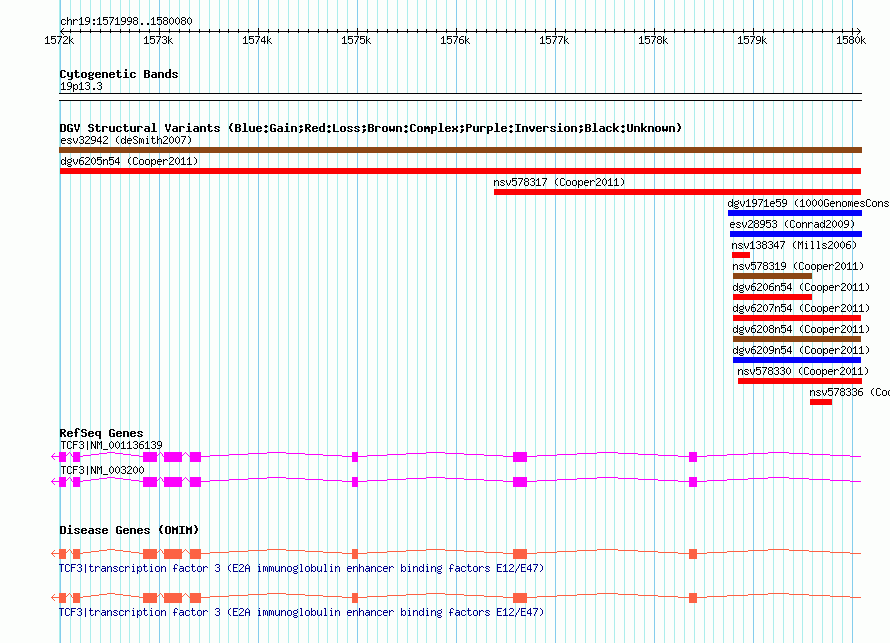Click the Cytogenetic Bands track title

pos(119,74)
